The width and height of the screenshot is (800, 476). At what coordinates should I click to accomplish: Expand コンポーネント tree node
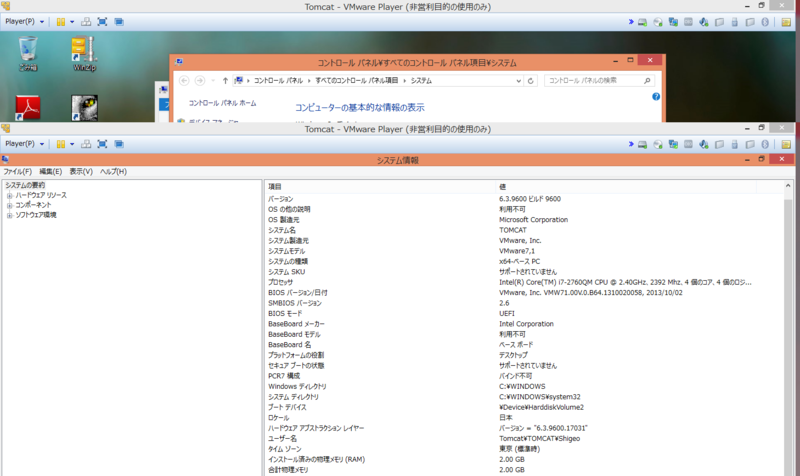pyautogui.click(x=10, y=206)
